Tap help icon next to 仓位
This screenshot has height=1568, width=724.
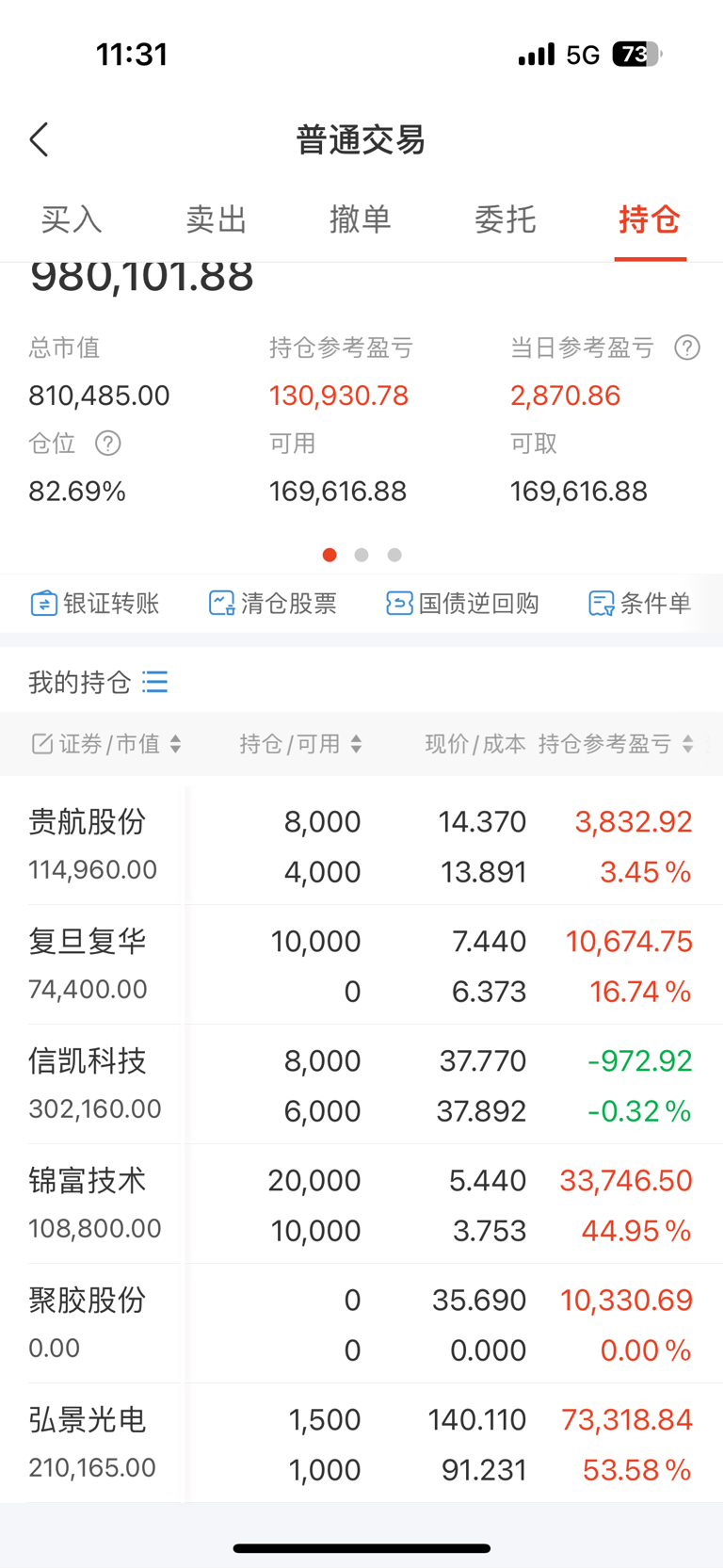click(108, 444)
